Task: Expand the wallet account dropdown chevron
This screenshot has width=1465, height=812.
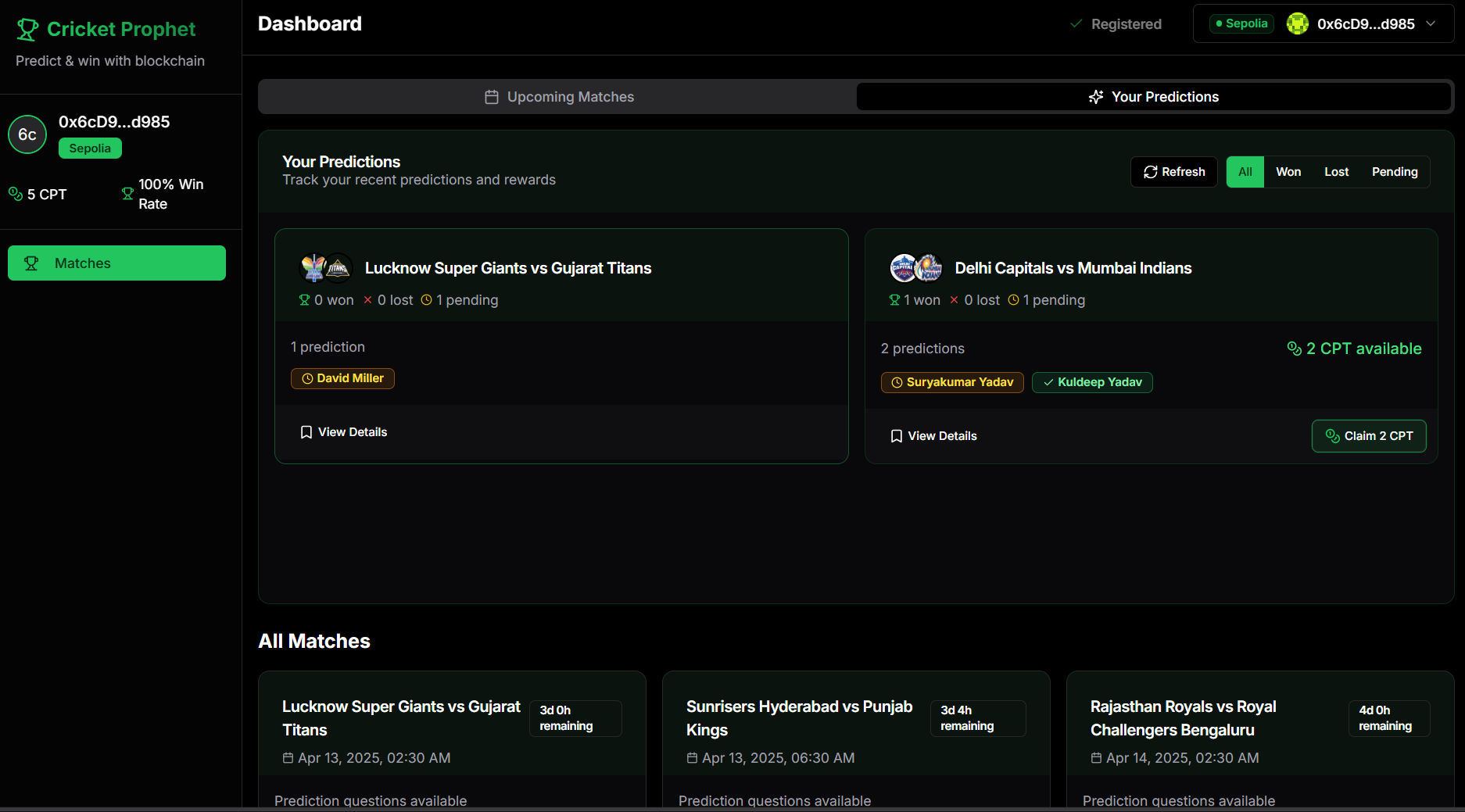Action: point(1431,24)
